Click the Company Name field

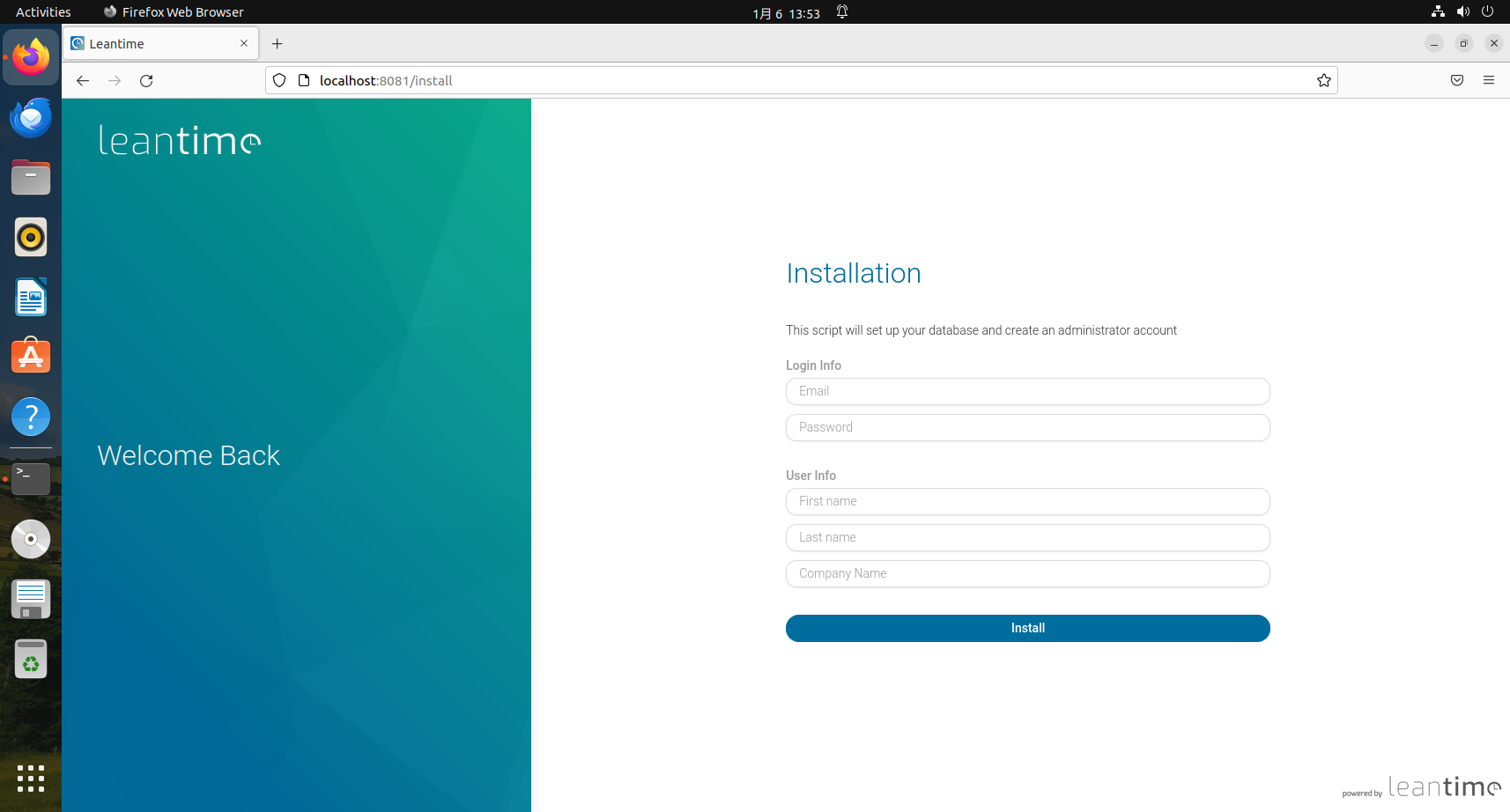[x=1027, y=573]
